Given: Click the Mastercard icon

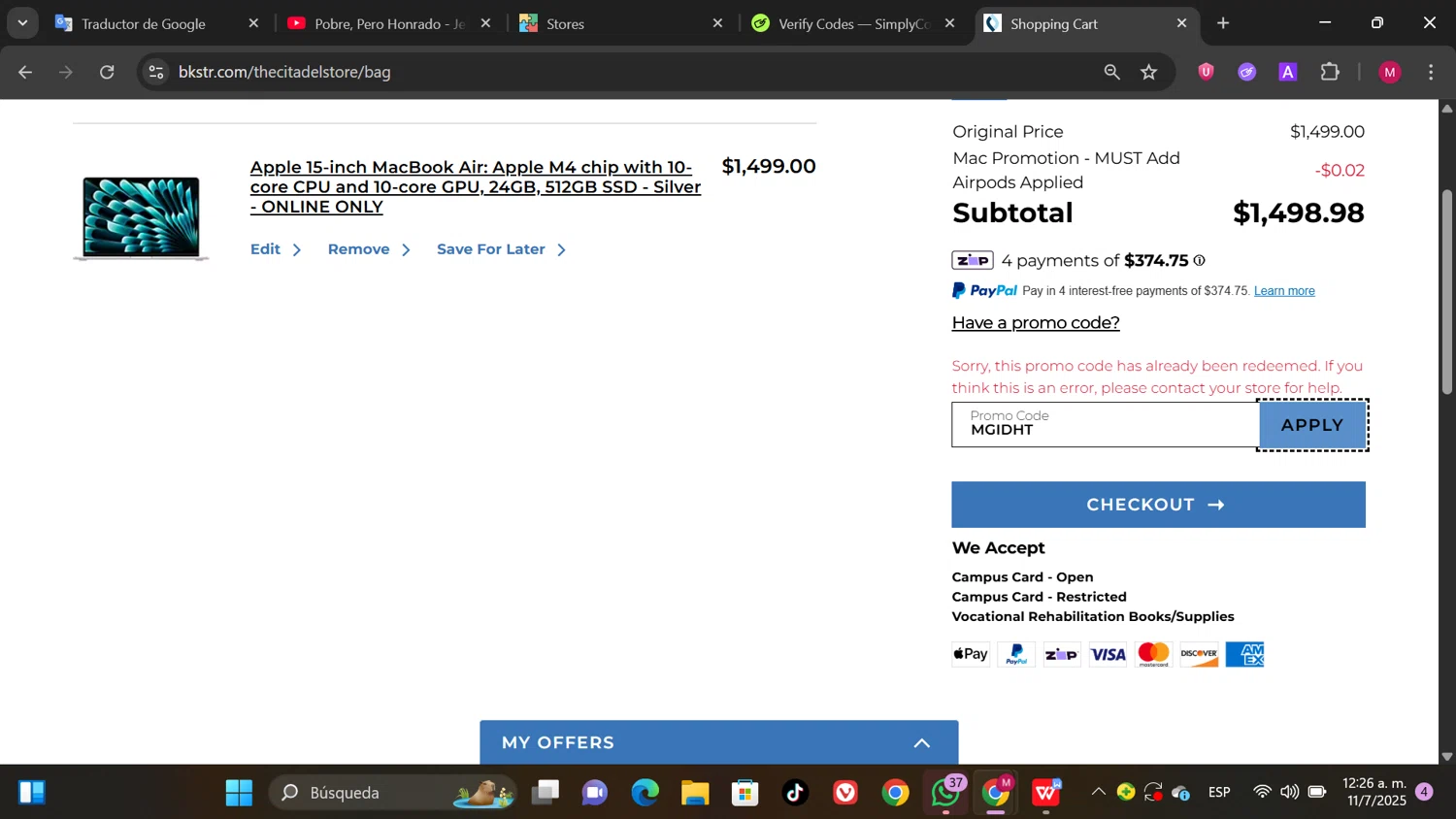Looking at the screenshot, I should (1153, 654).
